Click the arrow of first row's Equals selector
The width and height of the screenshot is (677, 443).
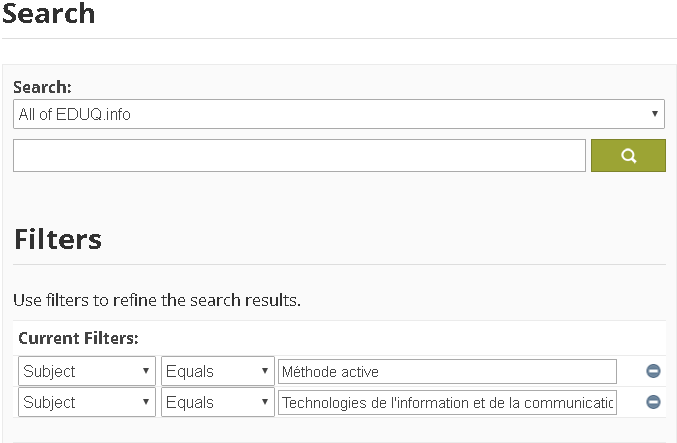265,371
